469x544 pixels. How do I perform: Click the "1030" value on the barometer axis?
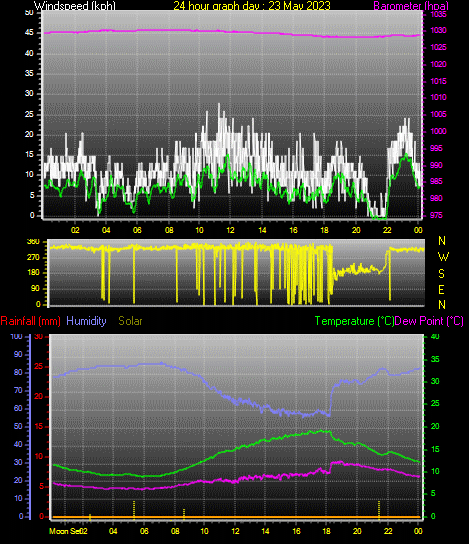(438, 31)
